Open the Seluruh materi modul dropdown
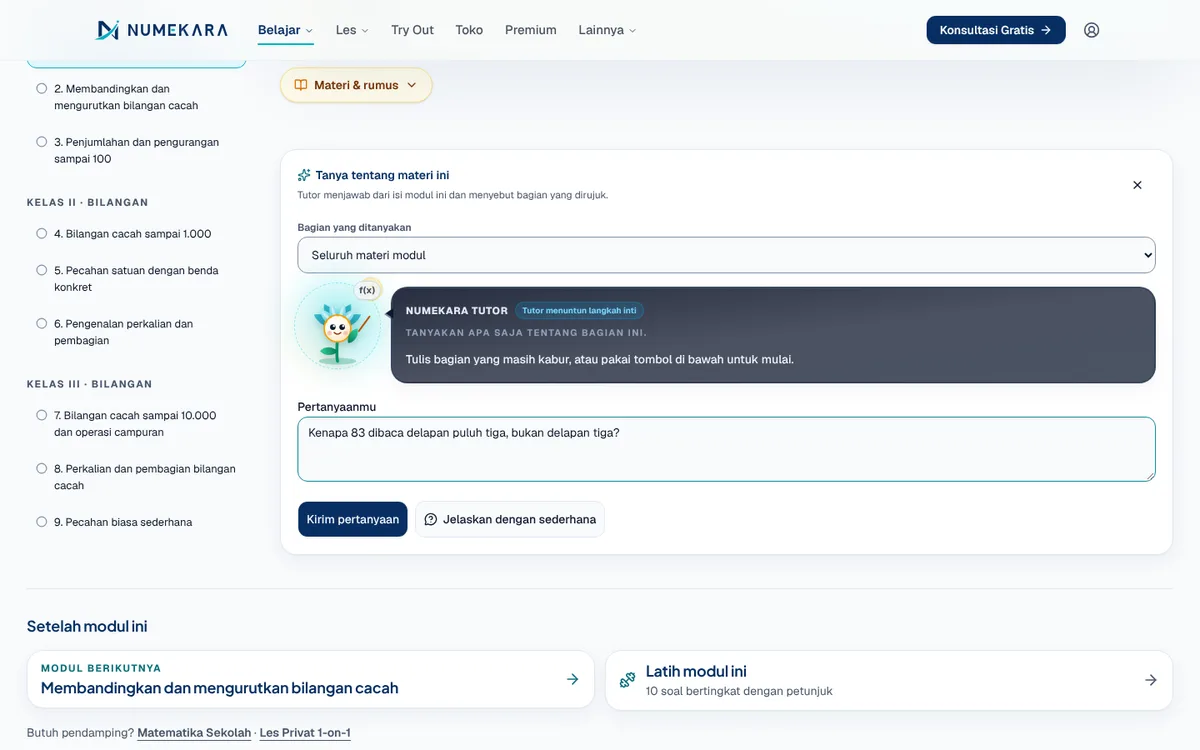This screenshot has height=750, width=1200. pyautogui.click(x=726, y=255)
